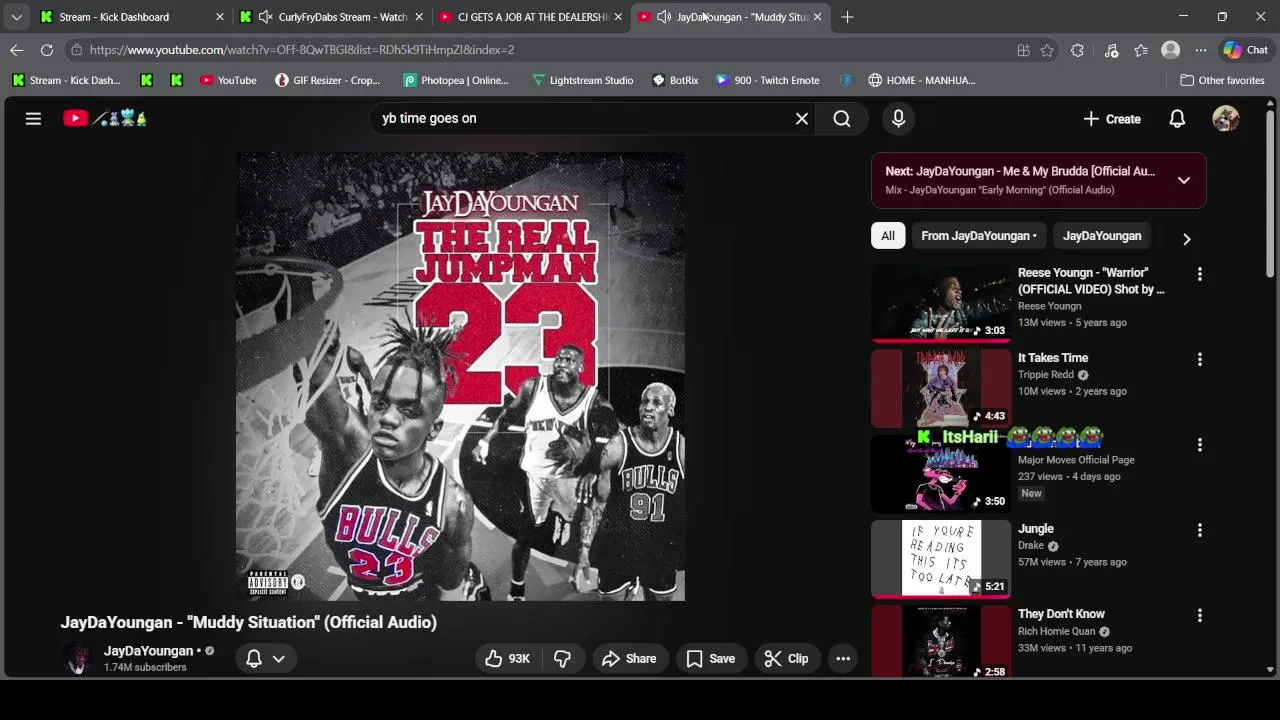Start voice search with the microphone
This screenshot has height=720, width=1280.
coord(898,118)
